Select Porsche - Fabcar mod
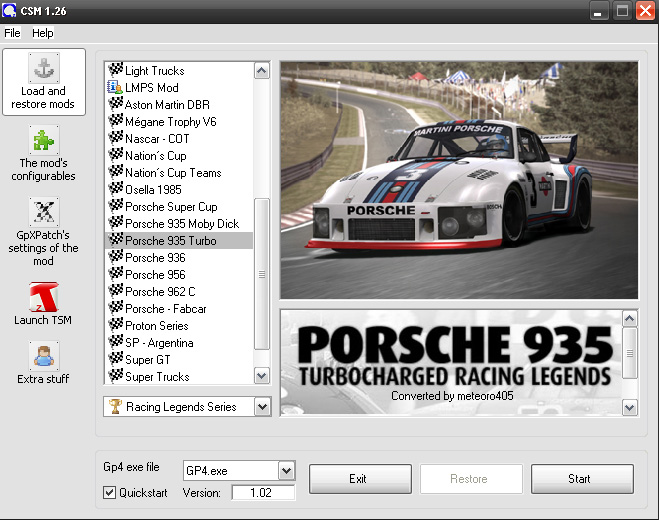Screen dimensions: 659x520 (179, 309)
